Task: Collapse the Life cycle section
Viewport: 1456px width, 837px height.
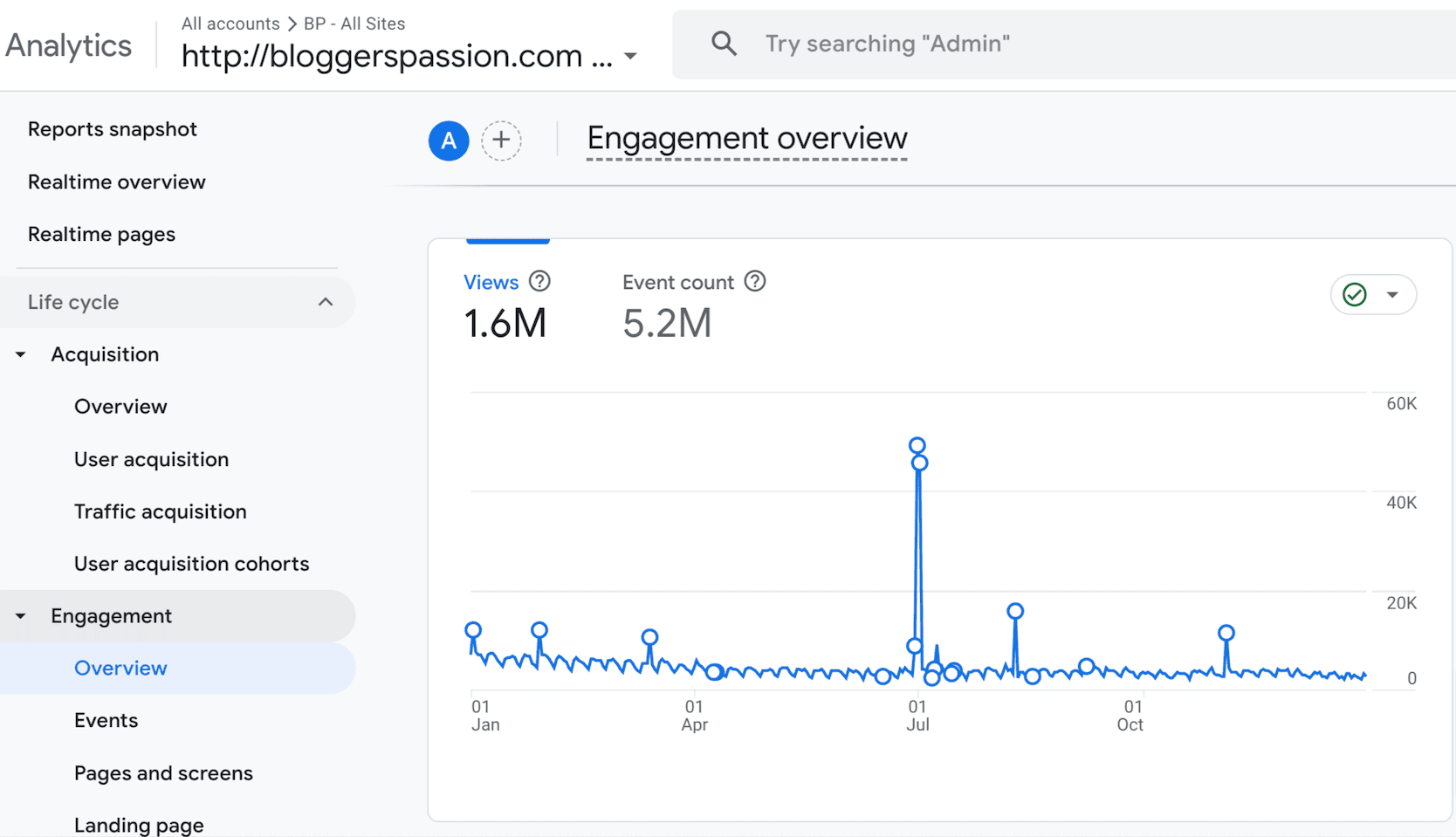Action: click(x=326, y=302)
